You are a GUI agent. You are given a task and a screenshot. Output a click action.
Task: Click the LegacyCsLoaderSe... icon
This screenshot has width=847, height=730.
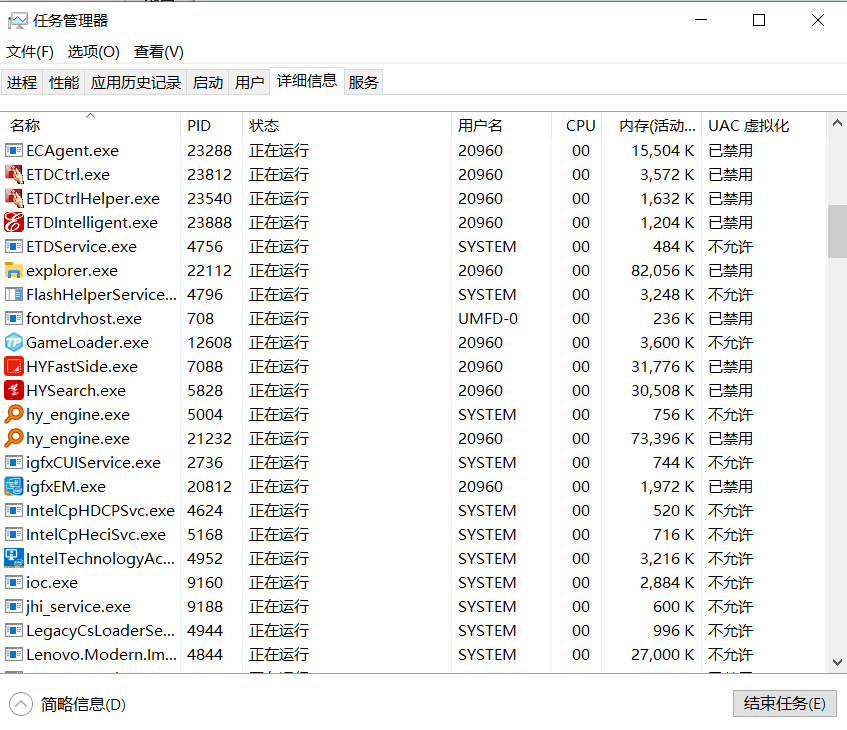[x=14, y=631]
